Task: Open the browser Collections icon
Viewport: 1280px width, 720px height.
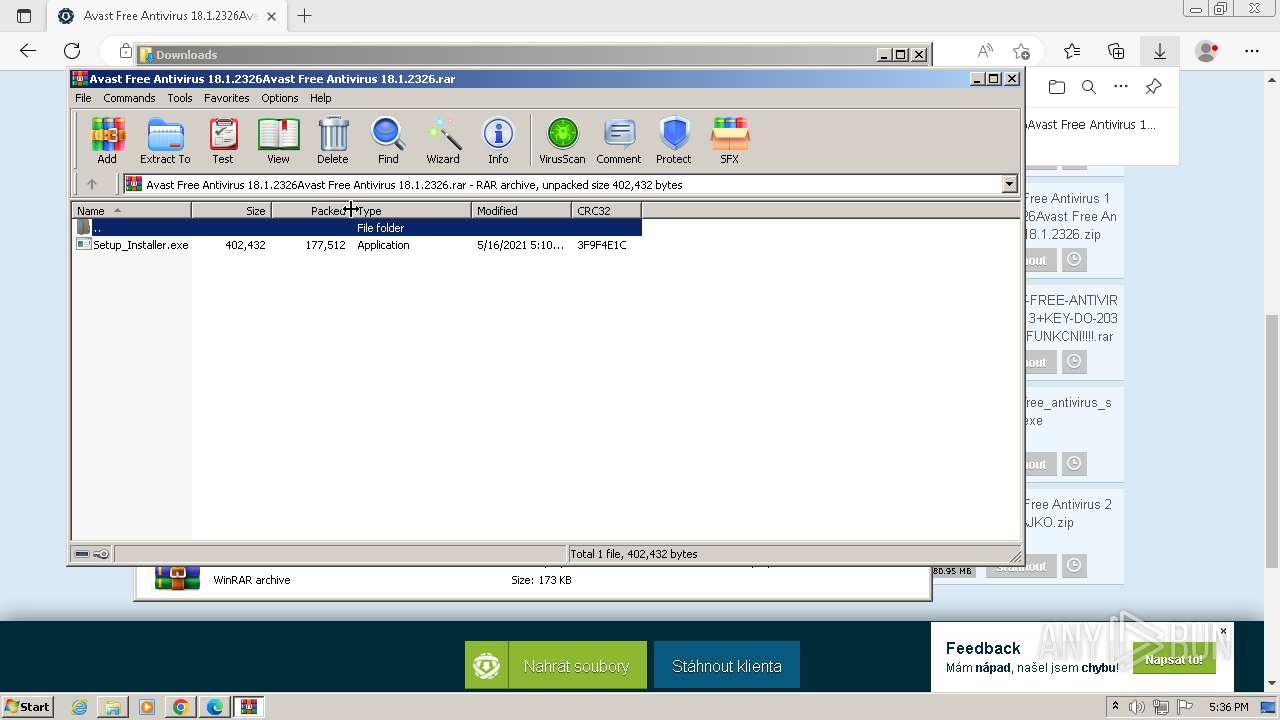Action: [1116, 51]
